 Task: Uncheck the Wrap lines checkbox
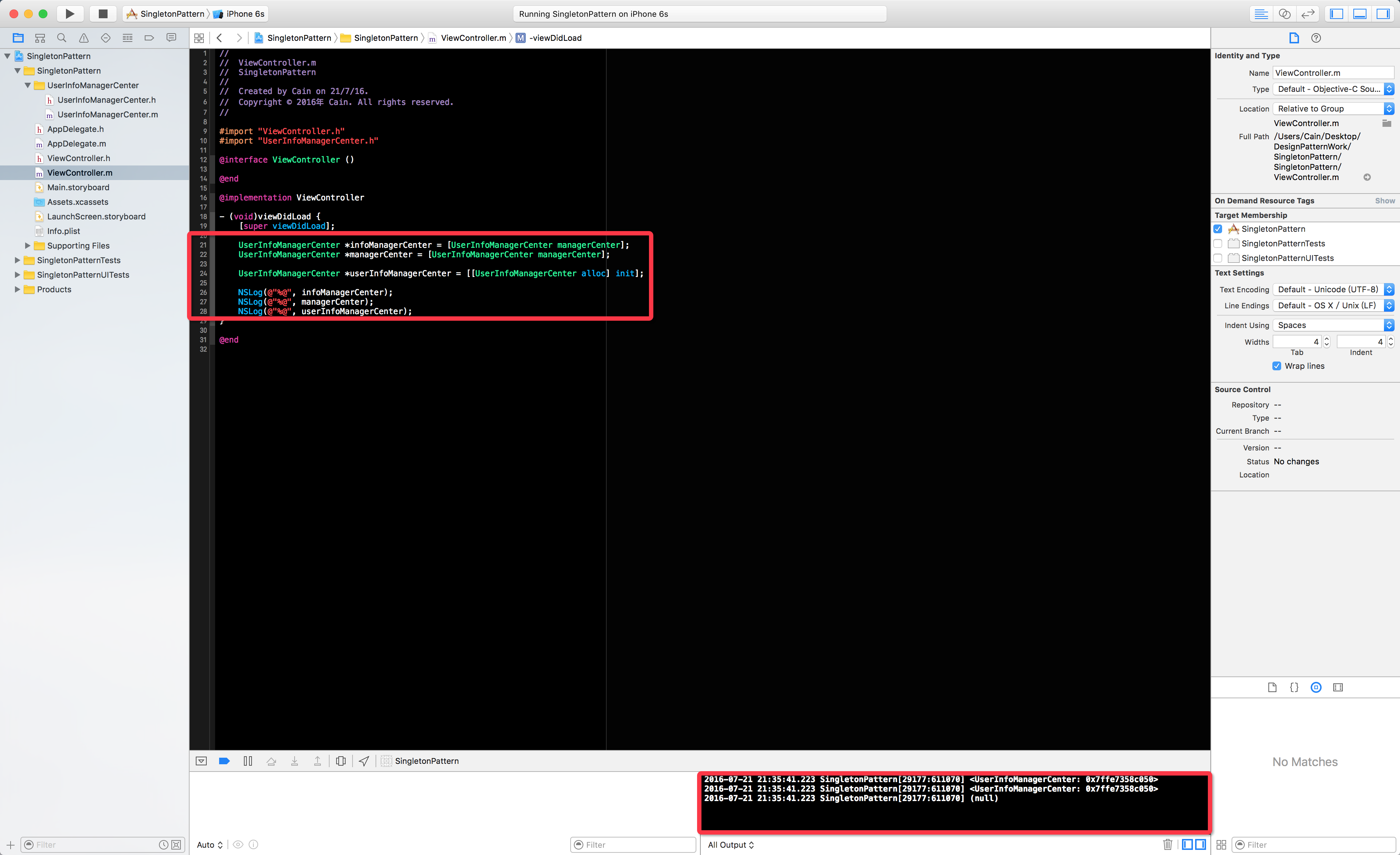click(1277, 366)
